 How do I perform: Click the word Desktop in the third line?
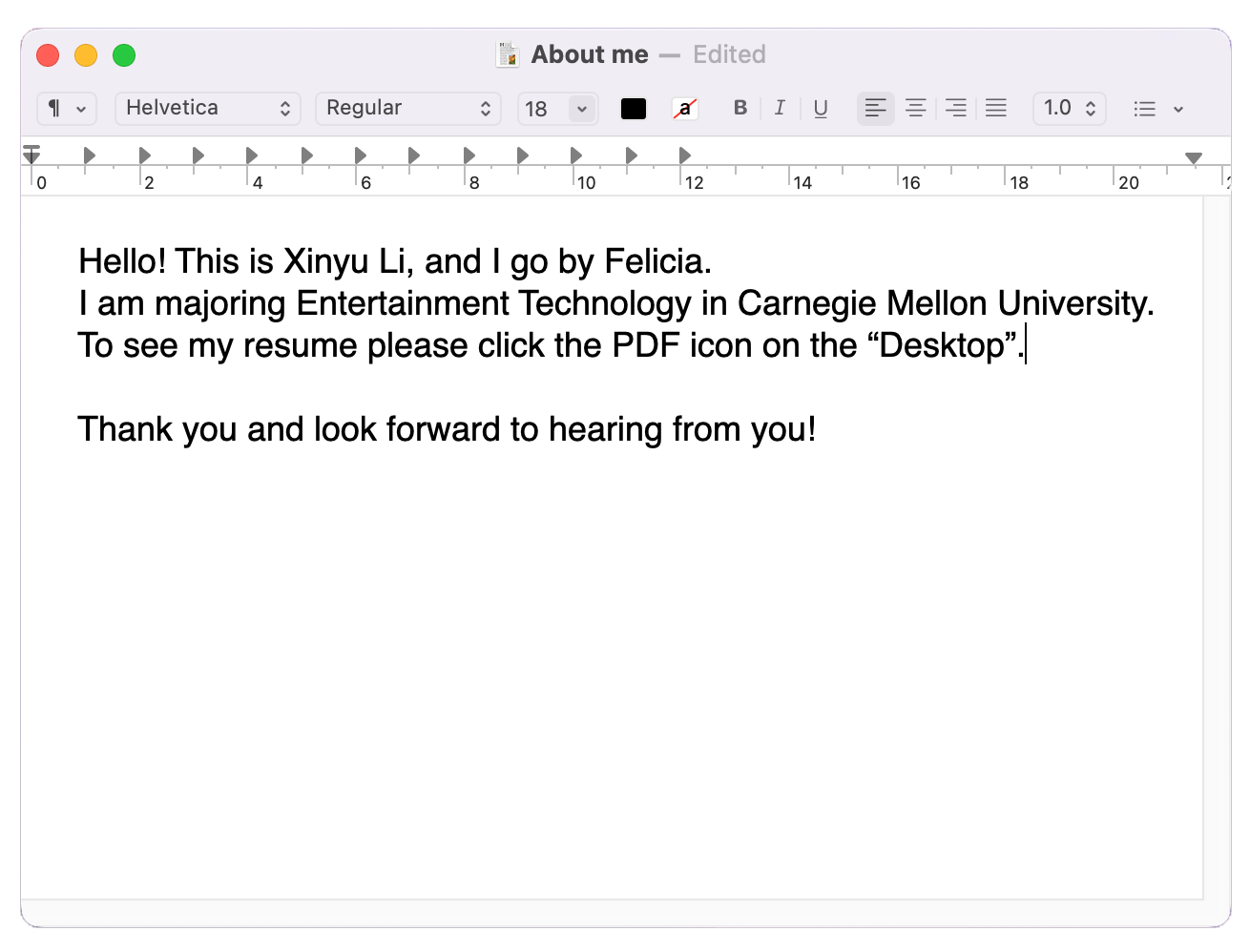coord(942,345)
